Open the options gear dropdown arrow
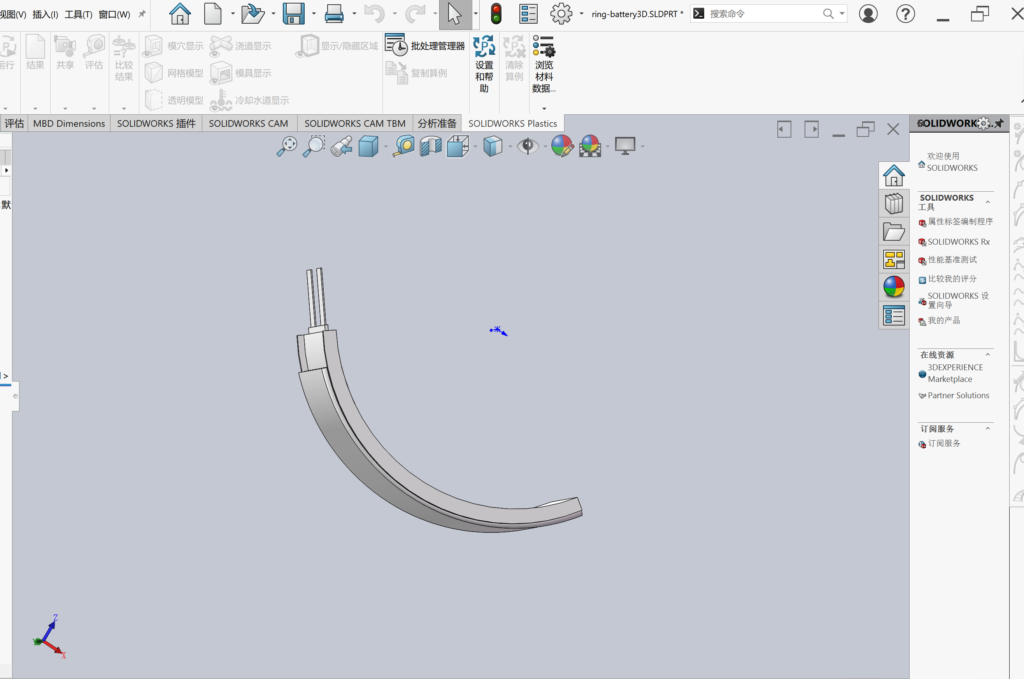This screenshot has width=1024, height=679. tap(582, 14)
